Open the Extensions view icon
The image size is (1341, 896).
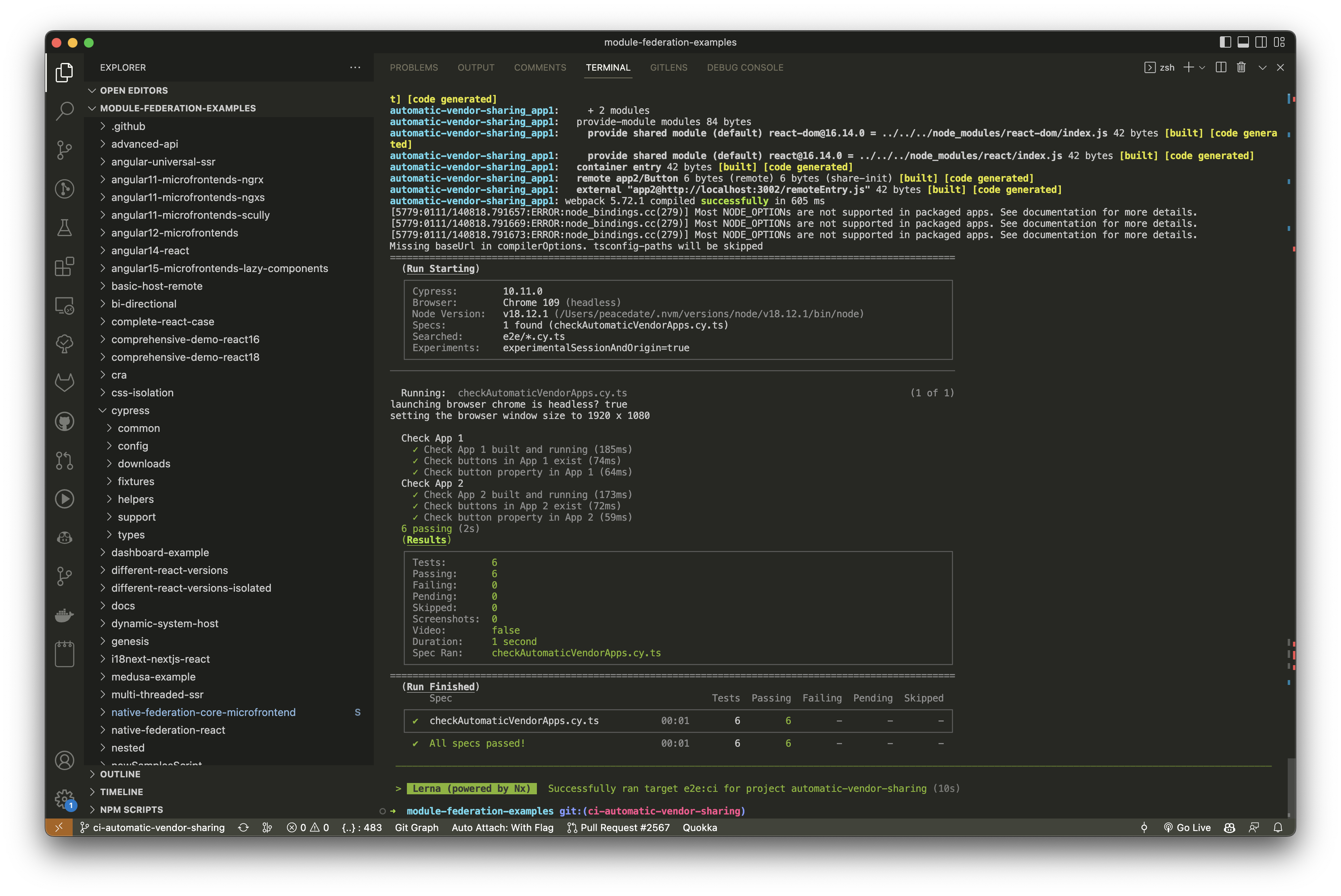(65, 266)
